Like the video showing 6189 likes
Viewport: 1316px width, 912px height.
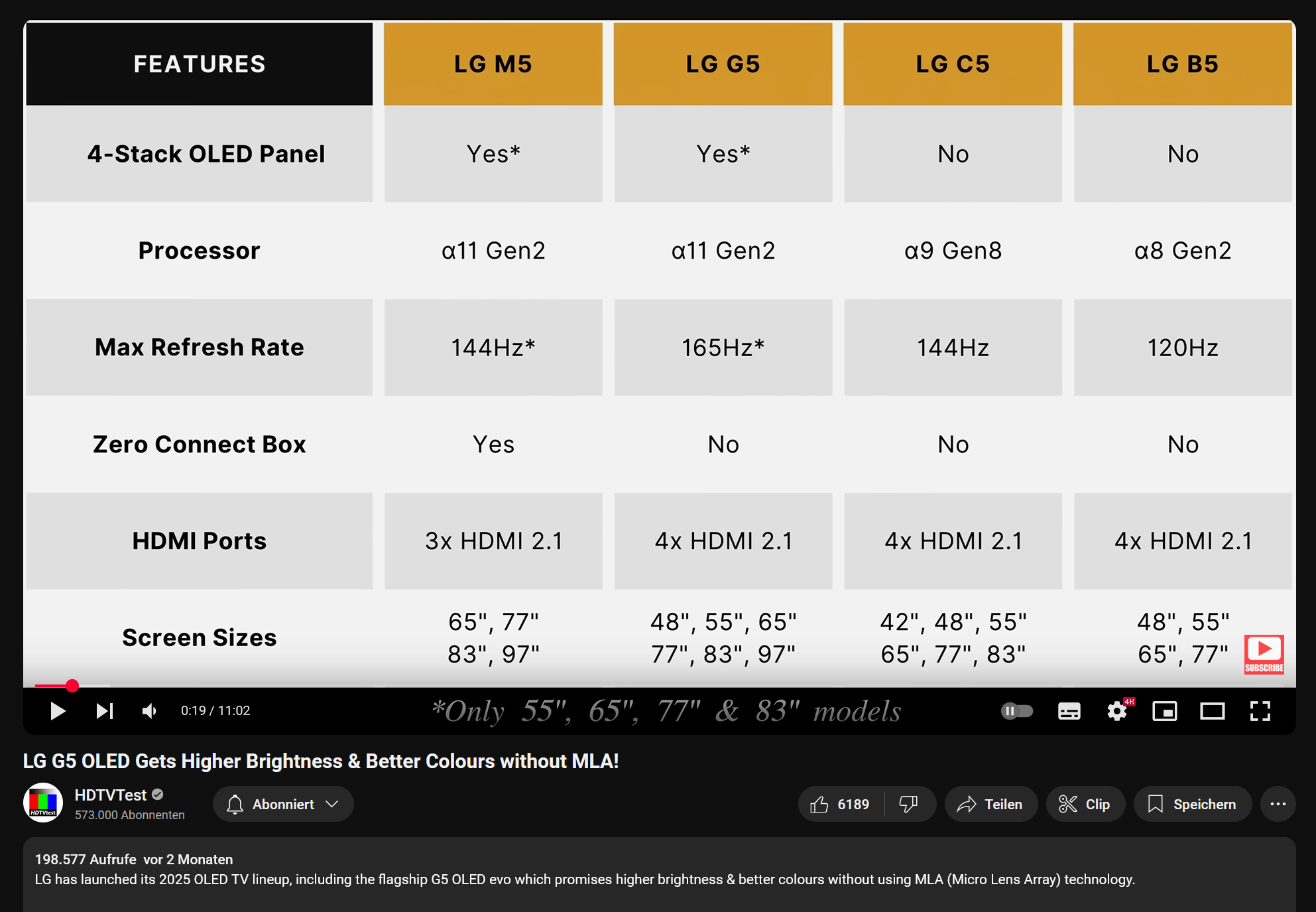coord(840,804)
